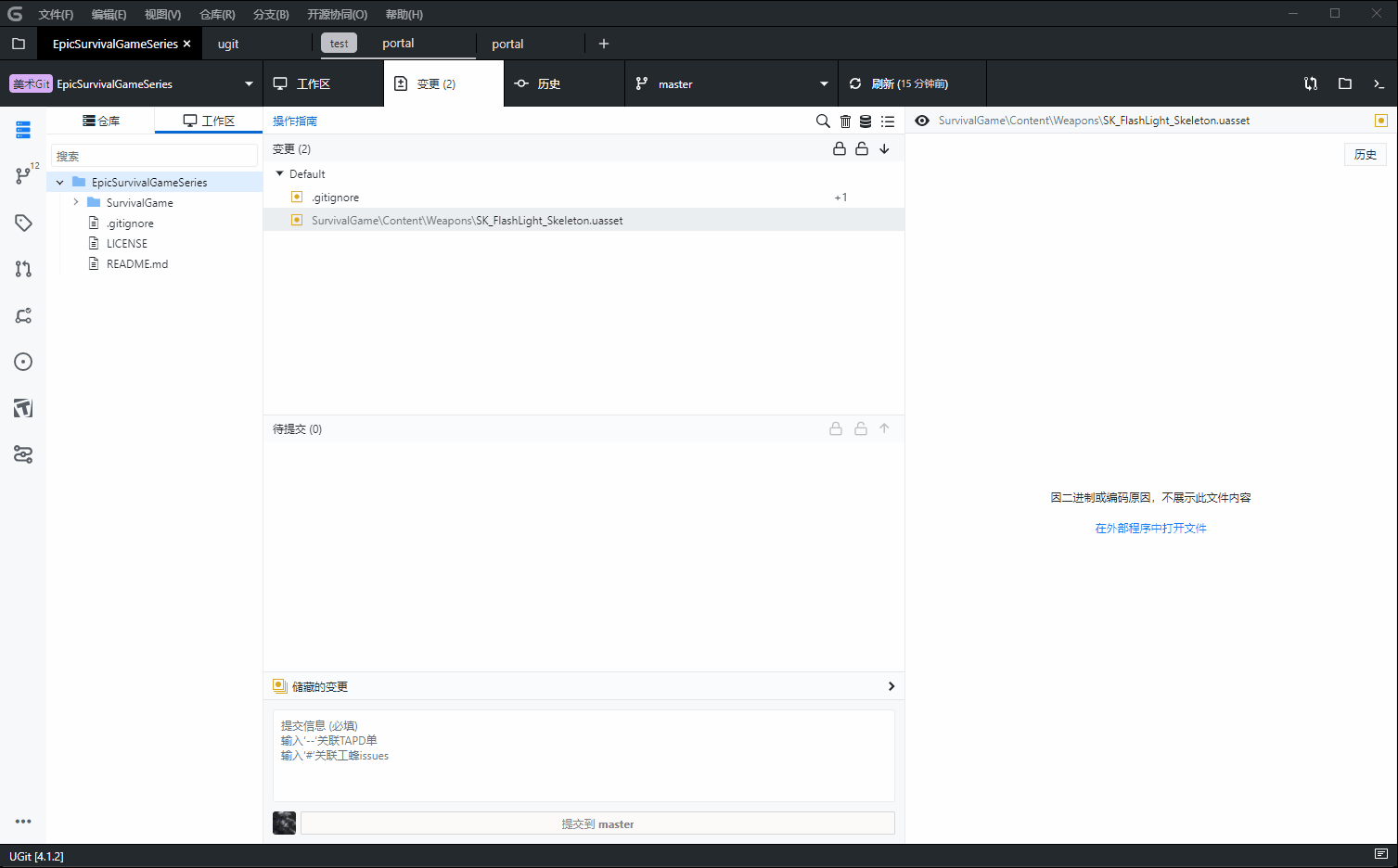Click the commit message input field
The width and height of the screenshot is (1398, 868).
coord(583,756)
